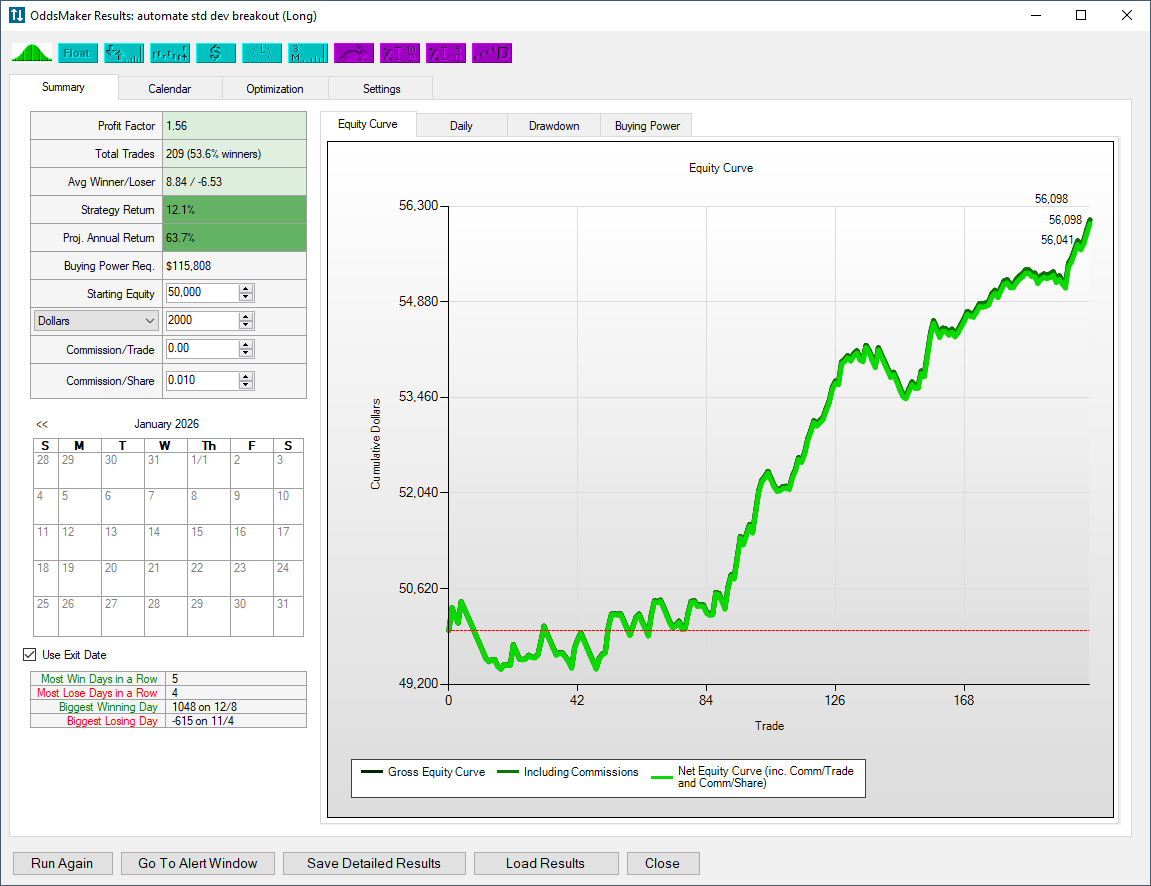
Task: Click the Float toolbar icon
Action: pyautogui.click(x=78, y=52)
